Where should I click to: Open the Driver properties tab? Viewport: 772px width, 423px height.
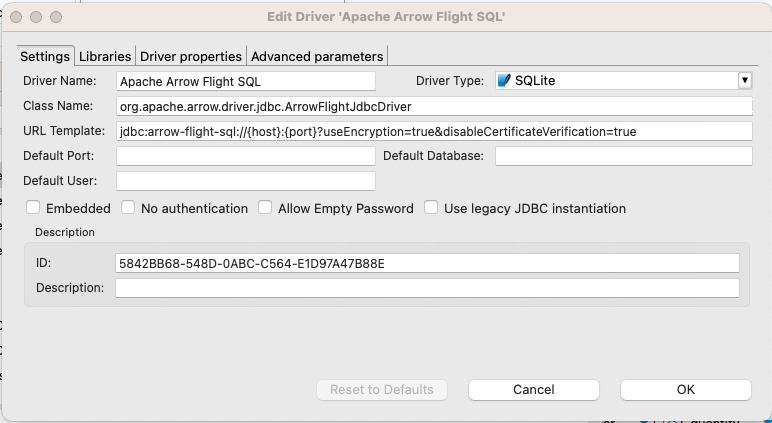(x=191, y=56)
